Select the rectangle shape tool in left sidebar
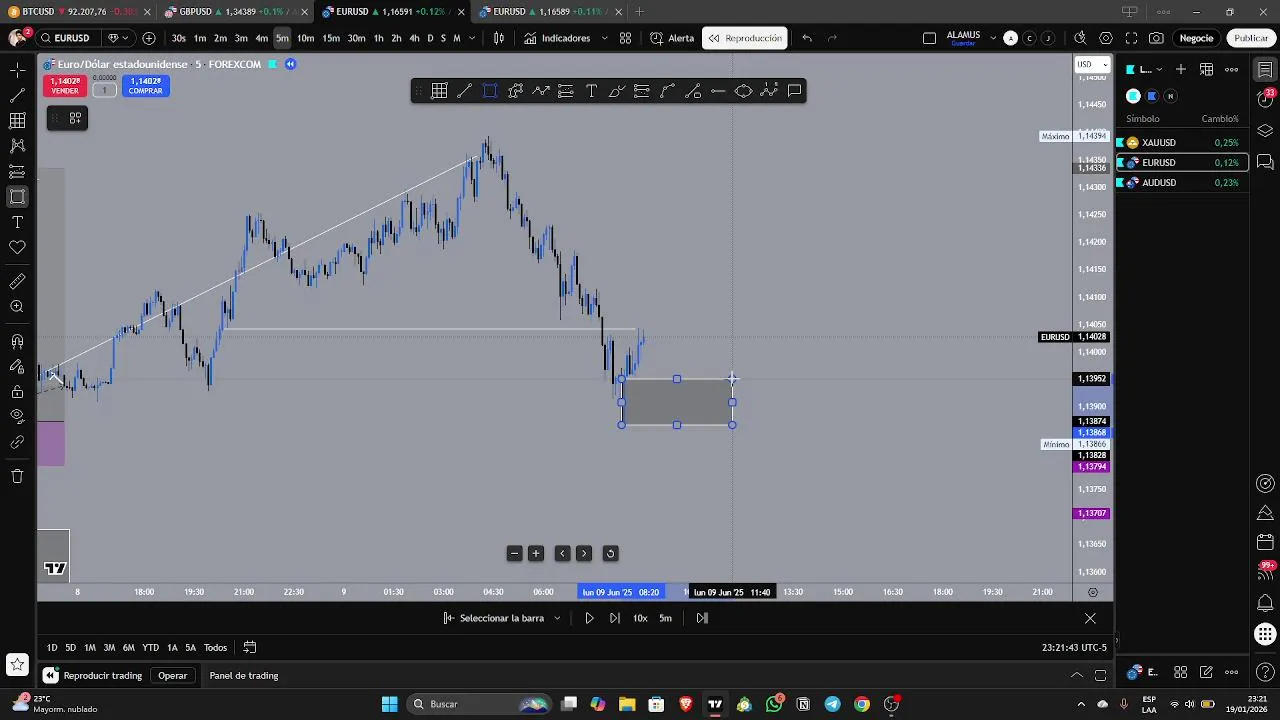1280x720 pixels. (x=17, y=197)
